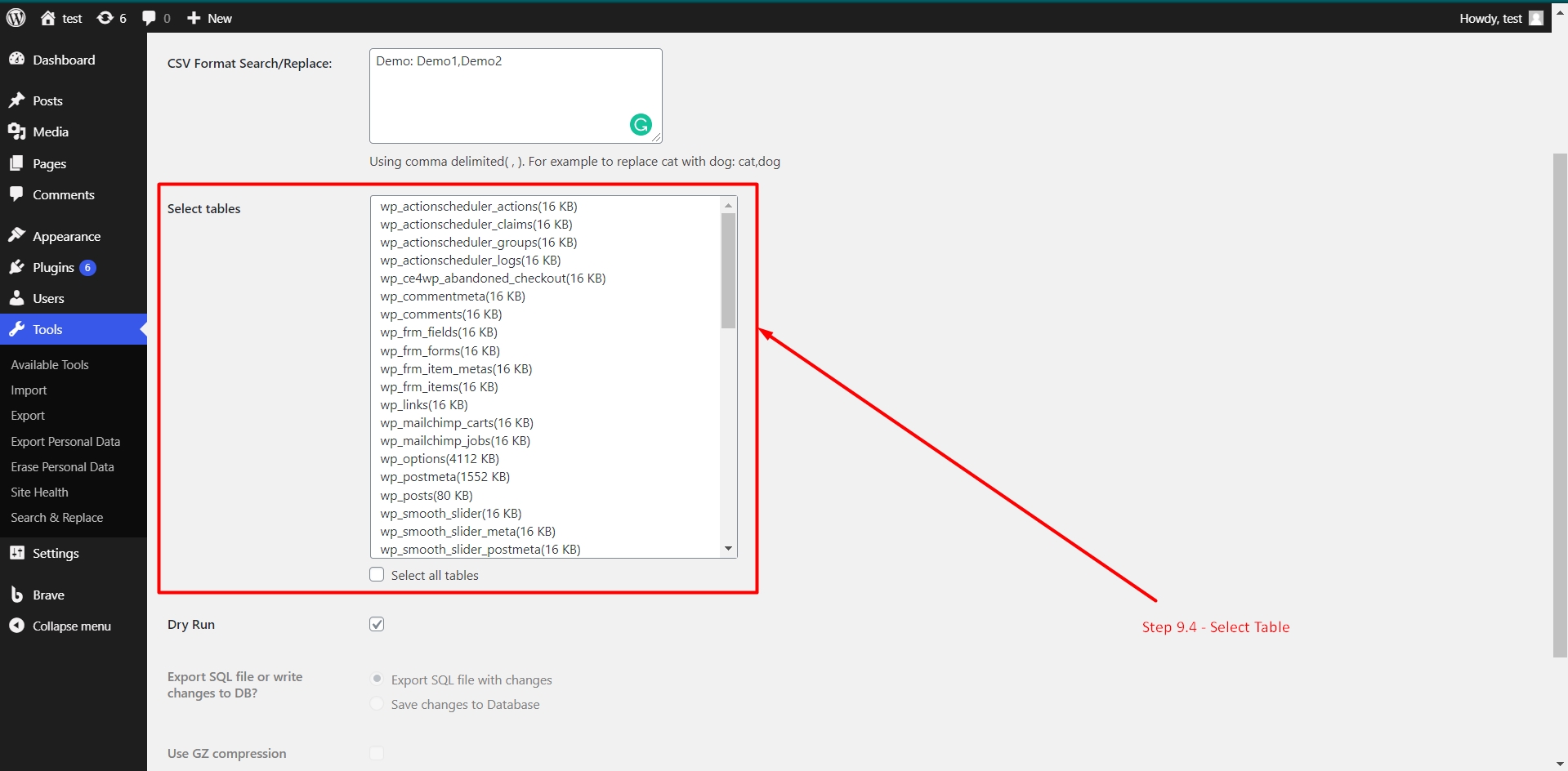Open the comments bubble in admin bar
This screenshot has width=1568, height=771.
[149, 18]
